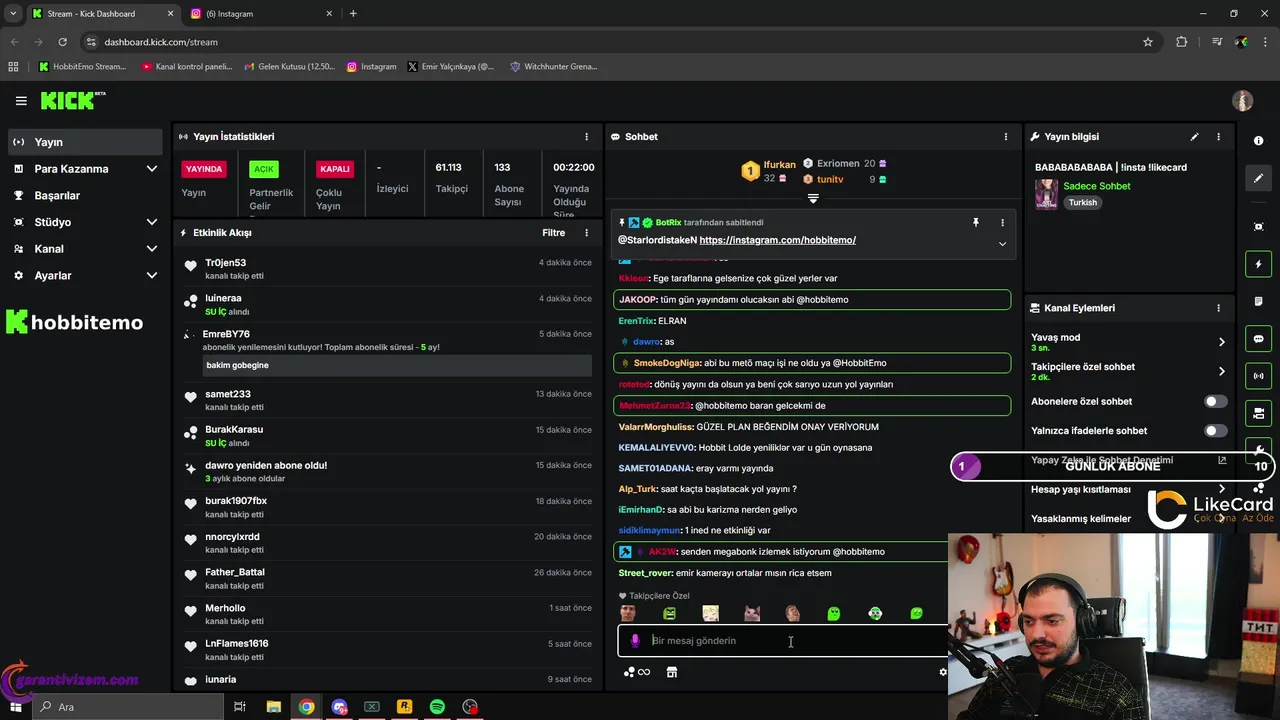Click the lightning bolt icon in right sidebar
1280x720 pixels.
[x=1259, y=264]
